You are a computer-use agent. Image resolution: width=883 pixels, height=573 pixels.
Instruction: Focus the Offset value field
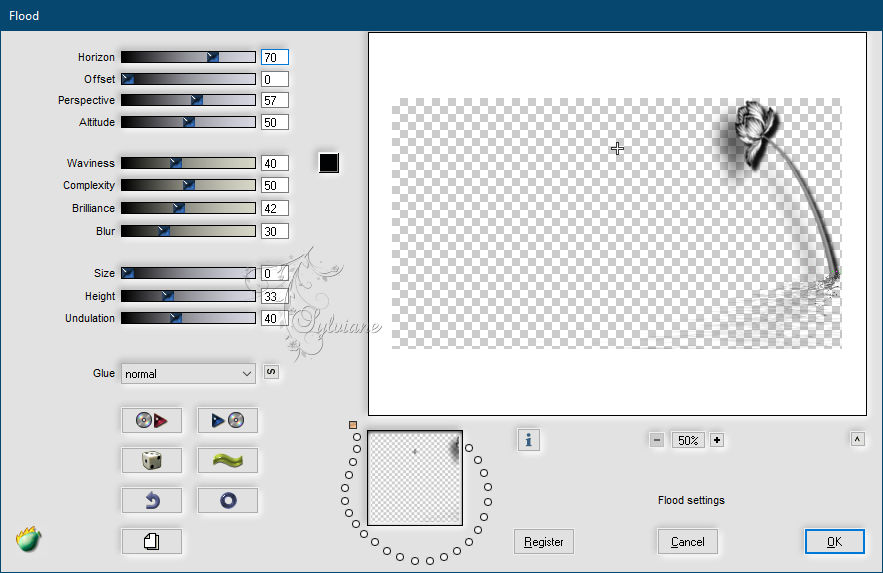tap(275, 79)
